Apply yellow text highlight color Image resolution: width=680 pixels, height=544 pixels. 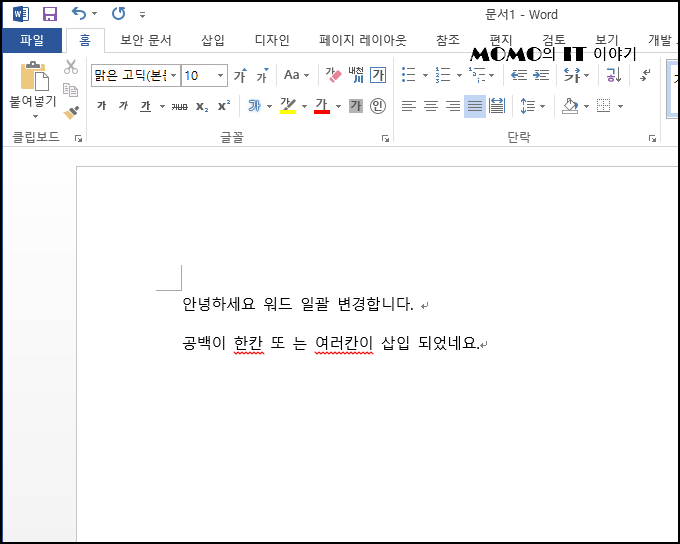pyautogui.click(x=288, y=106)
